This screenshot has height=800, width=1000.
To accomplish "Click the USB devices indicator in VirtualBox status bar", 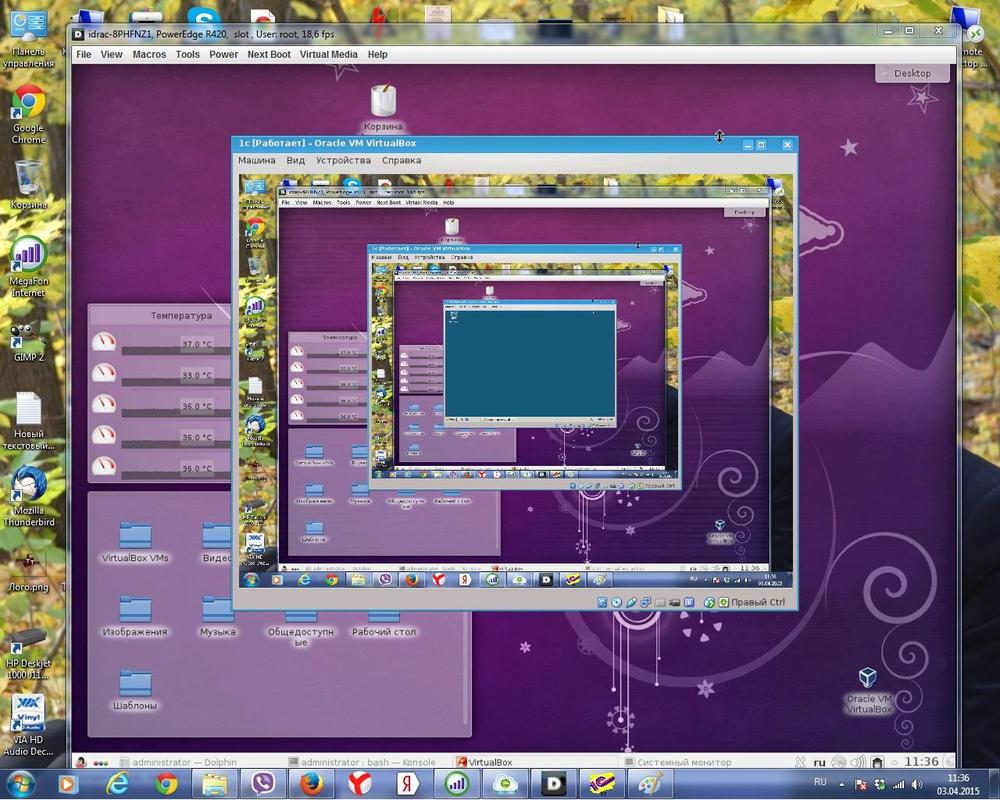I will point(631,602).
